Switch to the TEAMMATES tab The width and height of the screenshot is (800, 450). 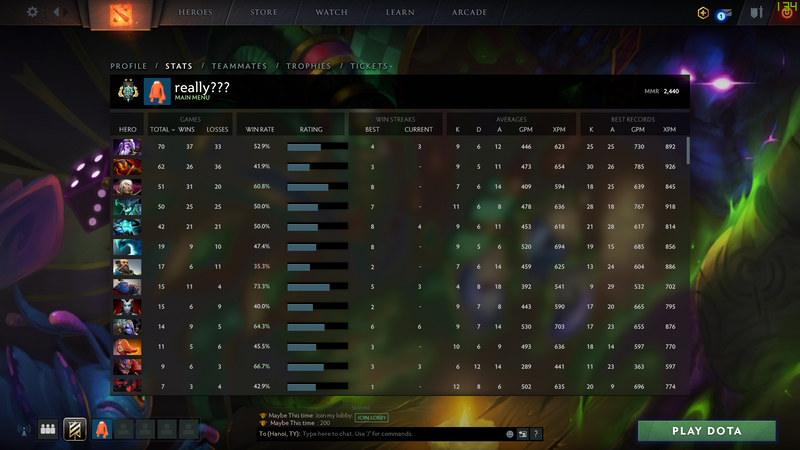pos(239,66)
